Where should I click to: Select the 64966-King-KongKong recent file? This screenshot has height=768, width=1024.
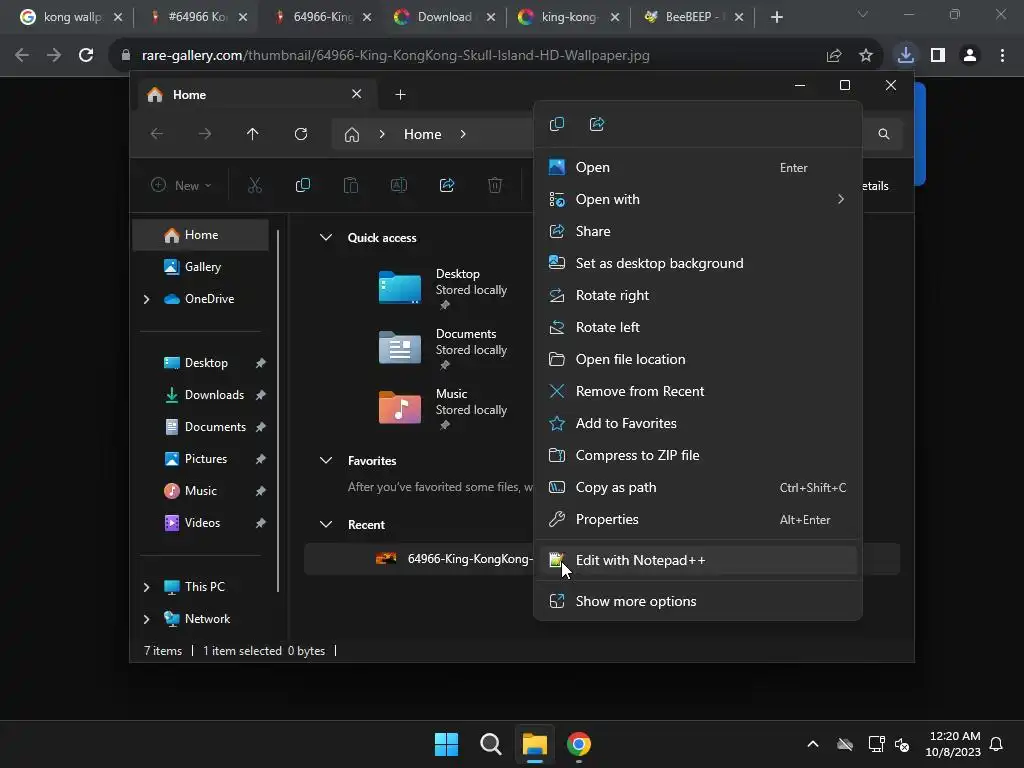click(419, 559)
